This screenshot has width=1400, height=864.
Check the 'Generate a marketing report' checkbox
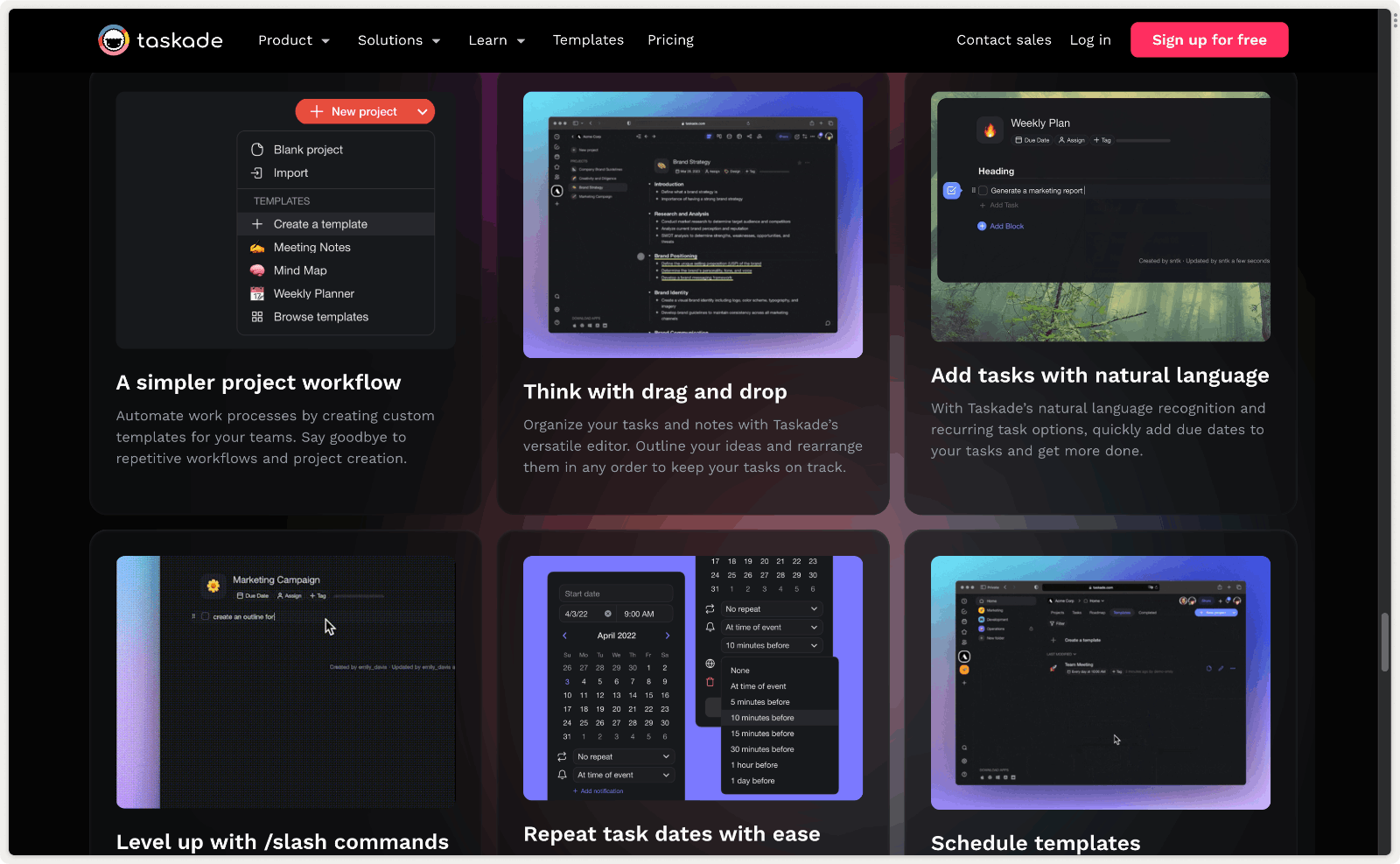click(x=983, y=191)
